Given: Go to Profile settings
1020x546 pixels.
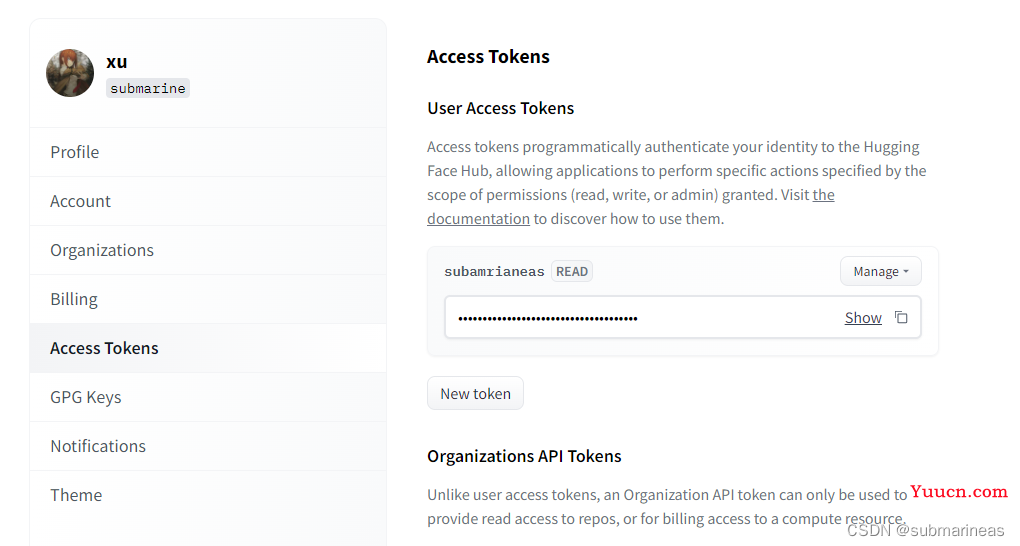Looking at the screenshot, I should pyautogui.click(x=208, y=152).
